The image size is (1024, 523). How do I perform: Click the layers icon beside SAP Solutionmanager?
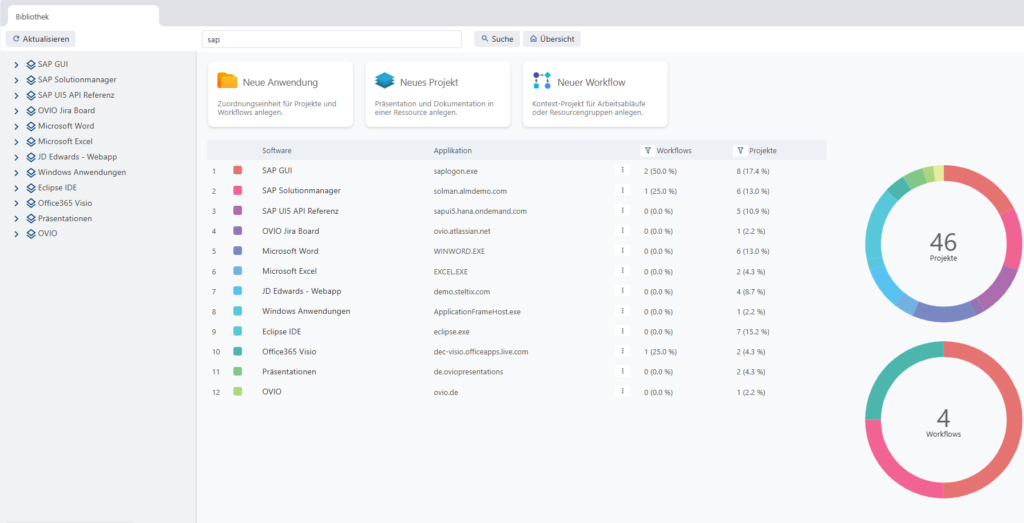coord(31,80)
